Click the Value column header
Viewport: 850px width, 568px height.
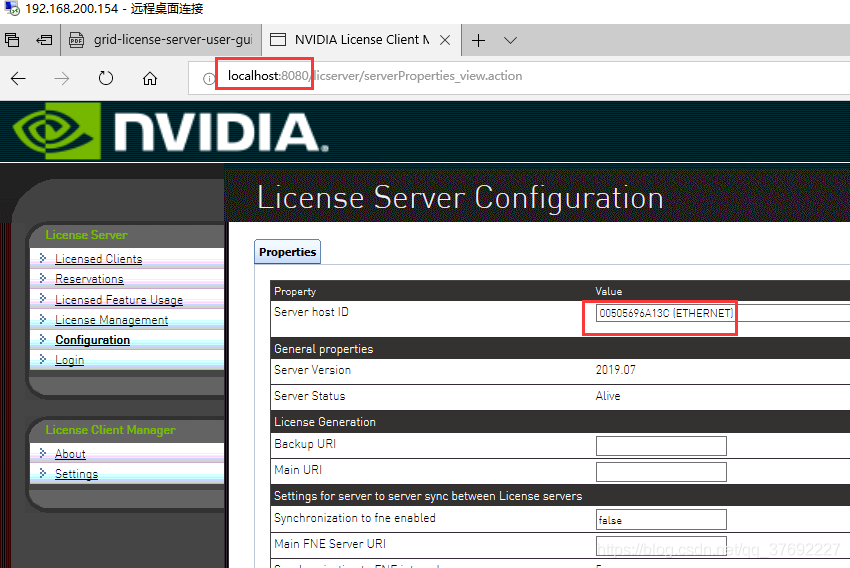tap(609, 292)
